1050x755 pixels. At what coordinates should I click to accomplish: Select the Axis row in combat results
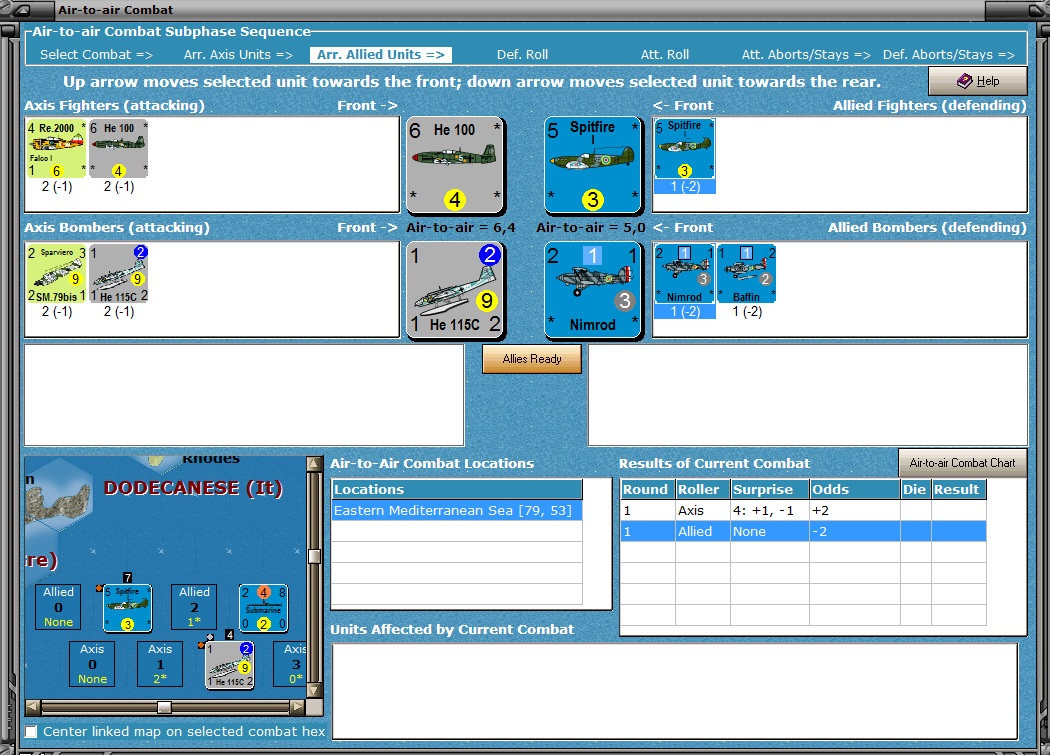[804, 510]
